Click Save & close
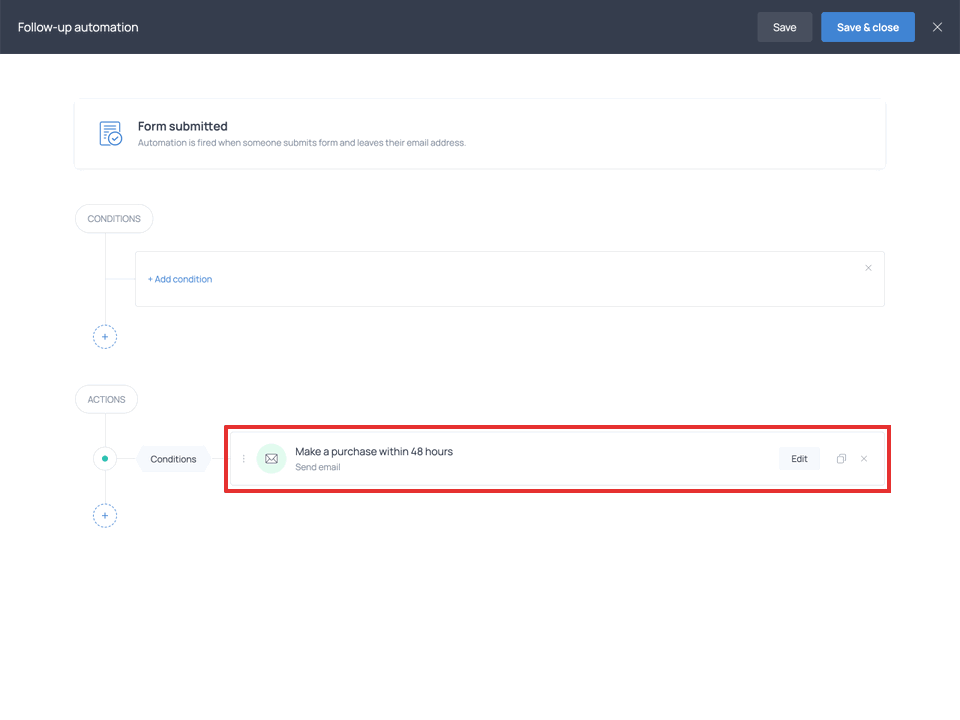Image resolution: width=960 pixels, height=720 pixels. coord(867,27)
